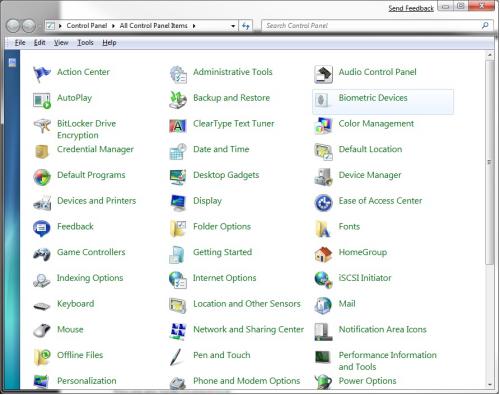Open the Administrative Tools gear icon
This screenshot has height=395, width=500.
[x=178, y=74]
